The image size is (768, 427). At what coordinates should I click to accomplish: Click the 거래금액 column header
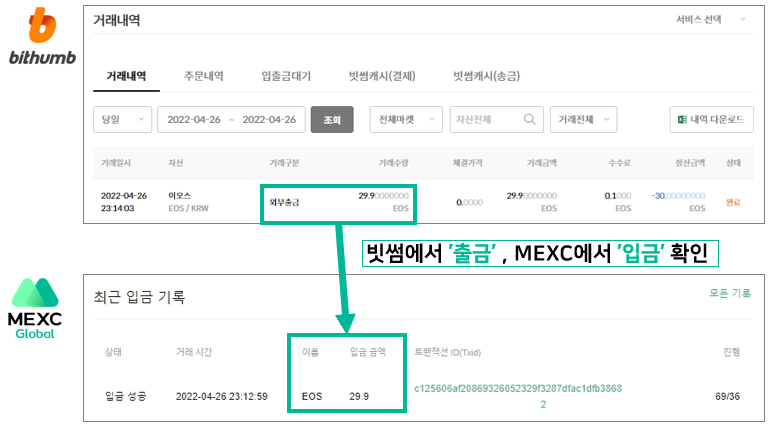[541, 163]
